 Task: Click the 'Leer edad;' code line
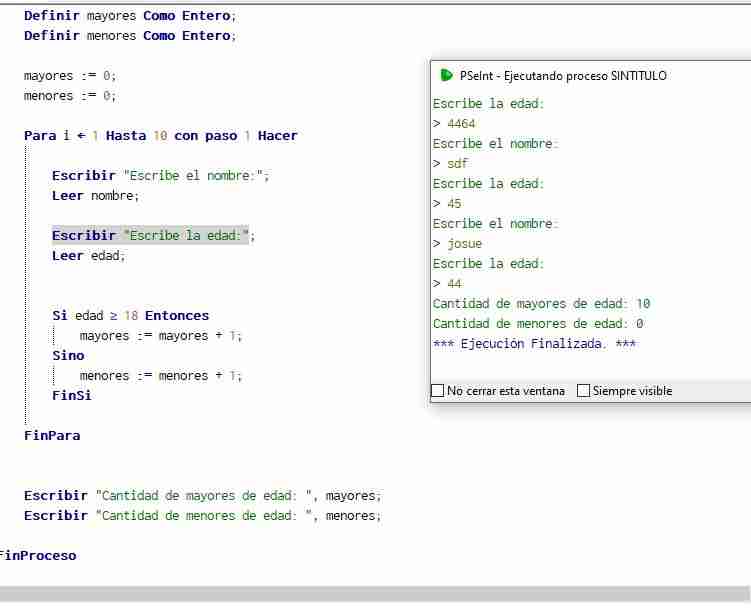(x=89, y=255)
